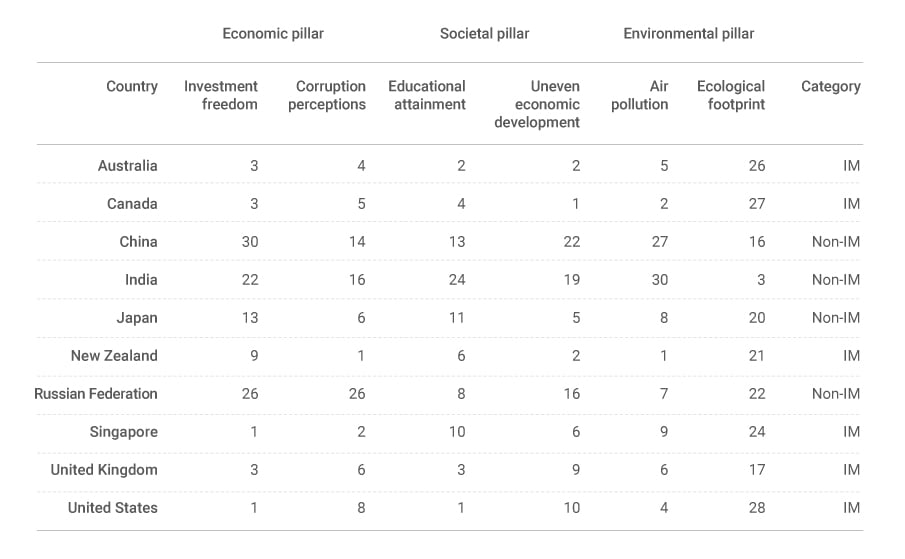Click the Environmental pillar group heading
Screen dimensions: 905x559
pos(688,34)
